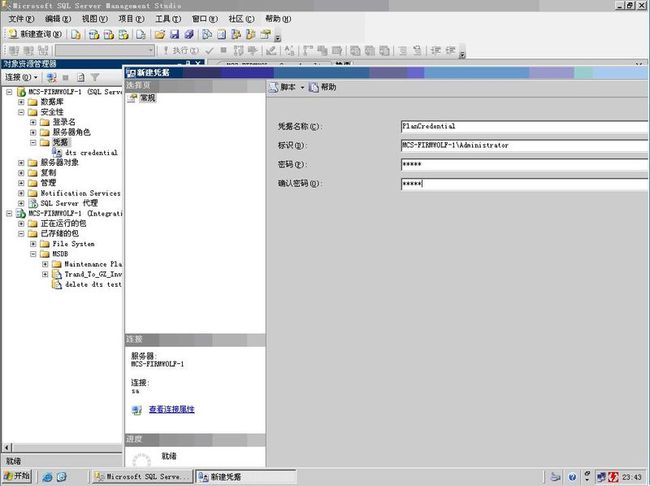
Task: Click the Internet Explorer quick launch icon
Action: (47, 477)
